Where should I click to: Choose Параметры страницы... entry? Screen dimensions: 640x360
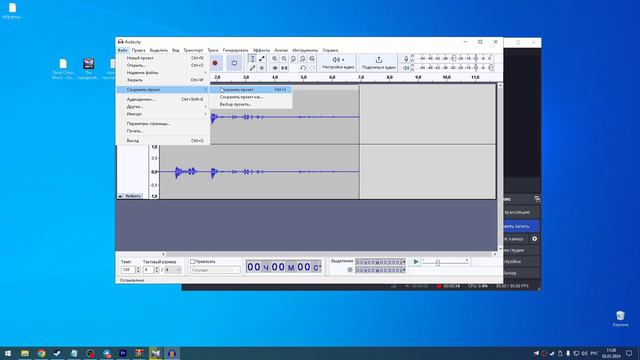[x=163, y=123]
